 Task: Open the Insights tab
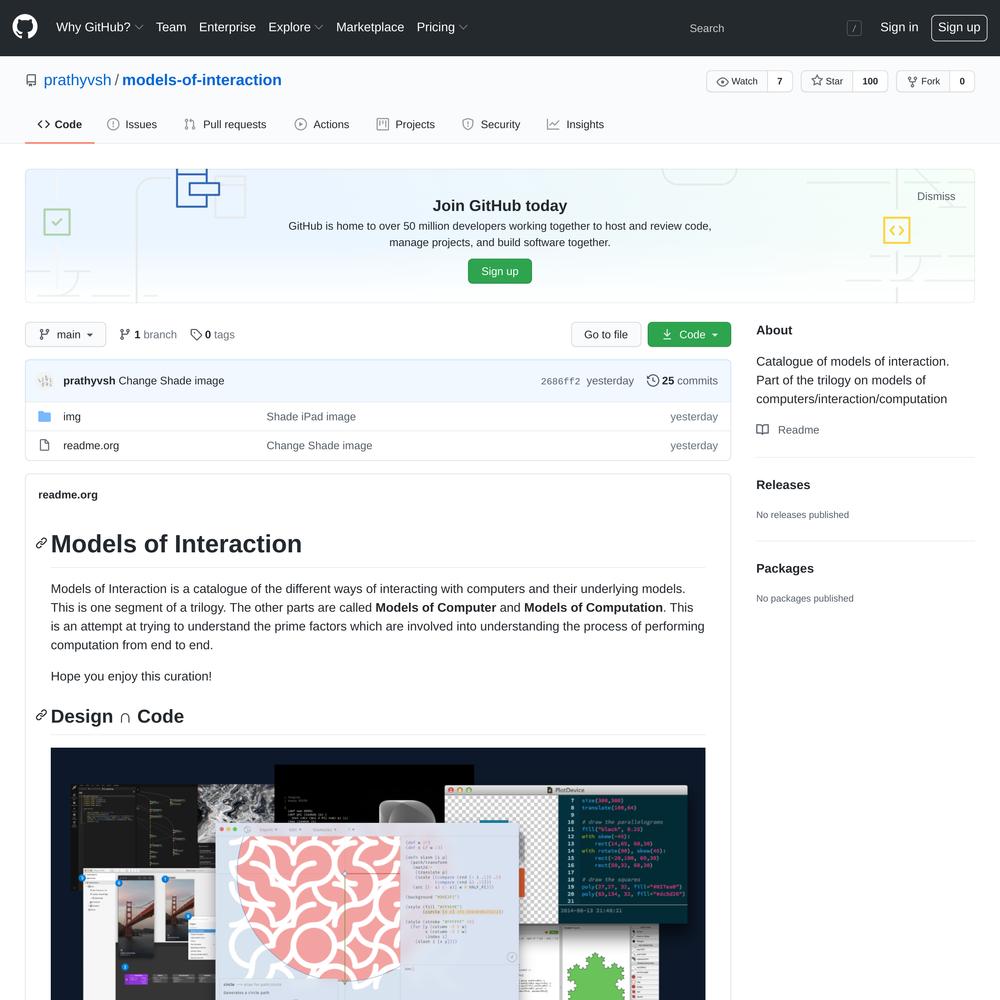(x=575, y=124)
